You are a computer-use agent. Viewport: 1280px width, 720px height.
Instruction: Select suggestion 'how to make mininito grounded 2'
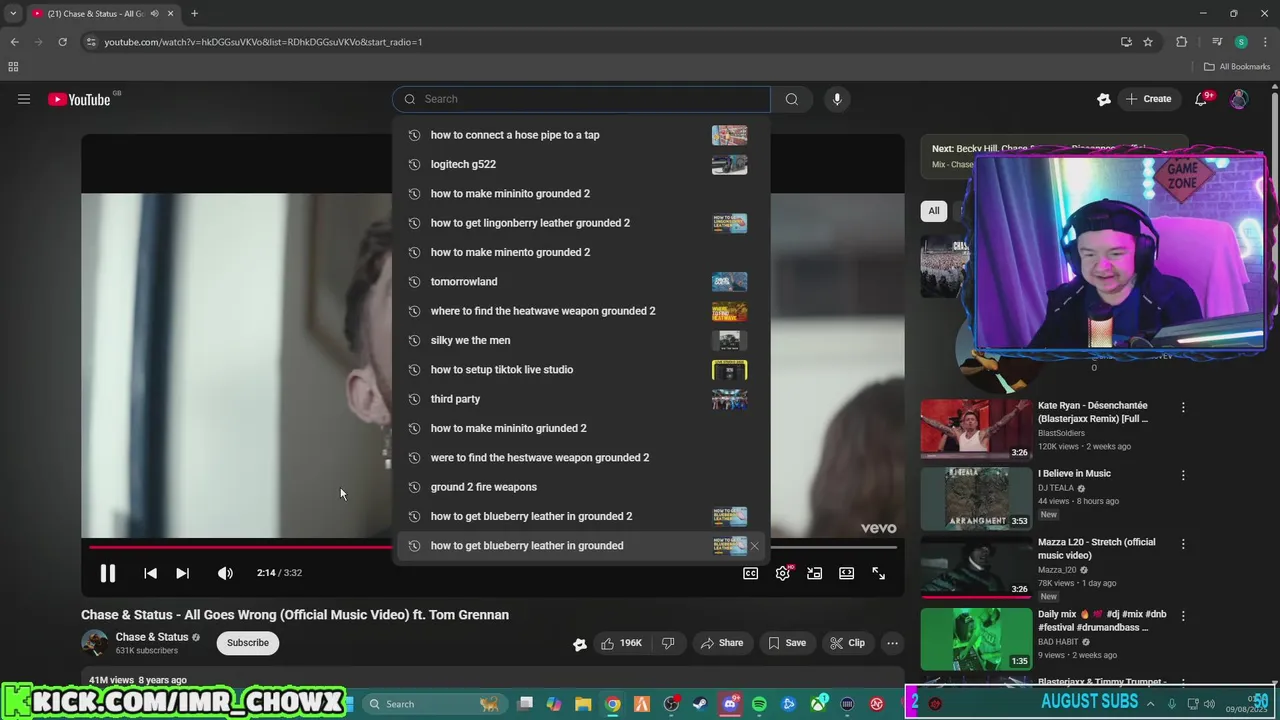(581, 193)
